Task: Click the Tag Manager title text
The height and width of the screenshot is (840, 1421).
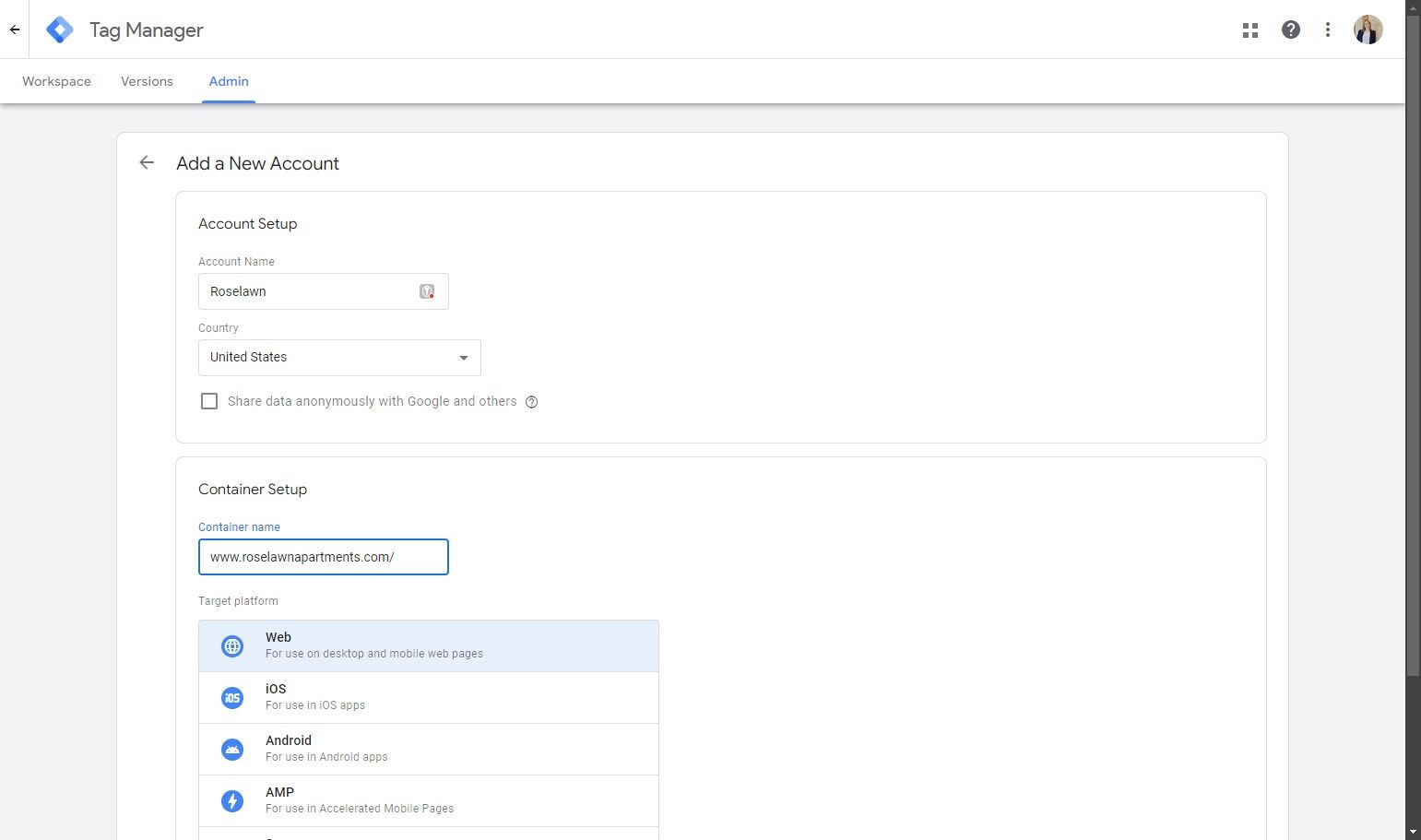Action: 146,30
